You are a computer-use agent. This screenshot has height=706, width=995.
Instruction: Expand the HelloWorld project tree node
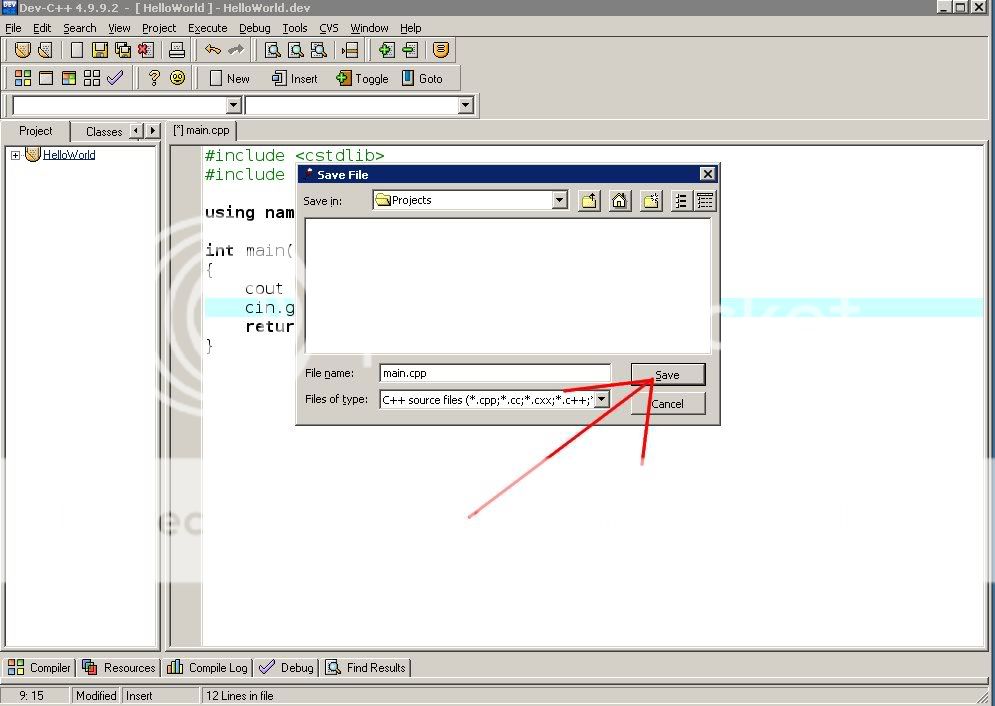click(x=15, y=155)
